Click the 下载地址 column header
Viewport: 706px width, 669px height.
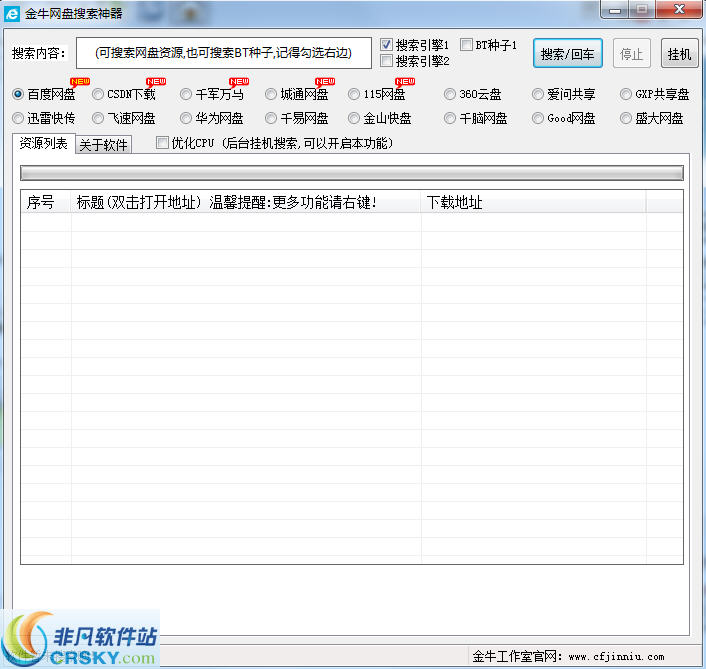coord(533,202)
